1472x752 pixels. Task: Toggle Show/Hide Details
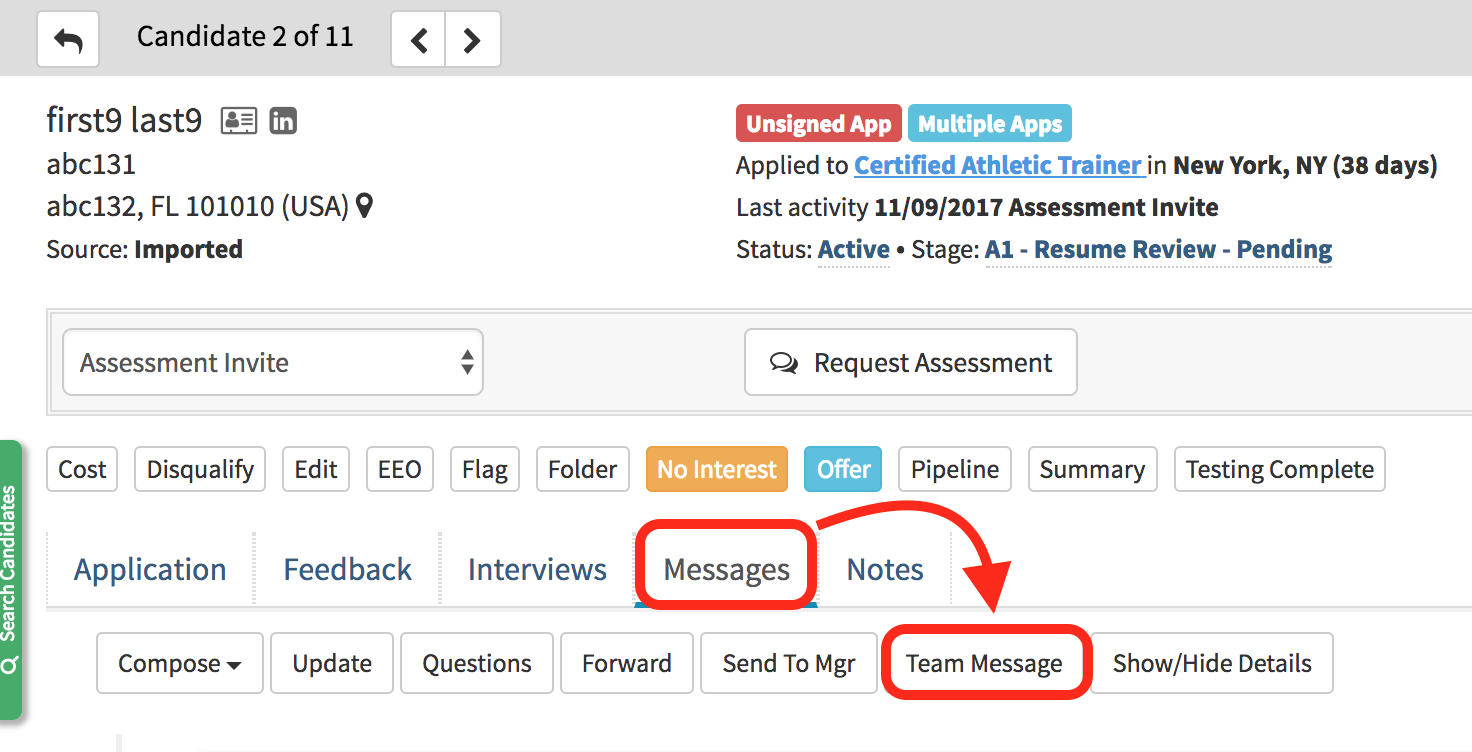coord(1212,663)
